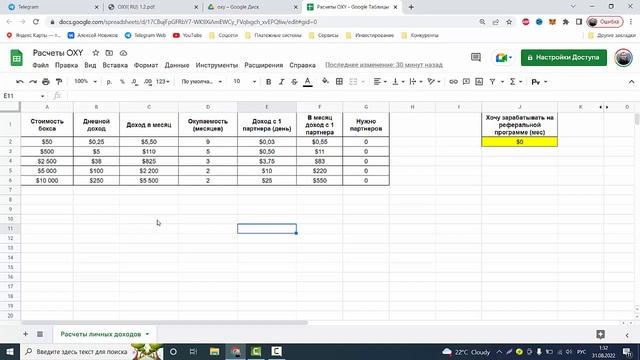Open last edit history link
Screen dimensions: 640x360
384,65
